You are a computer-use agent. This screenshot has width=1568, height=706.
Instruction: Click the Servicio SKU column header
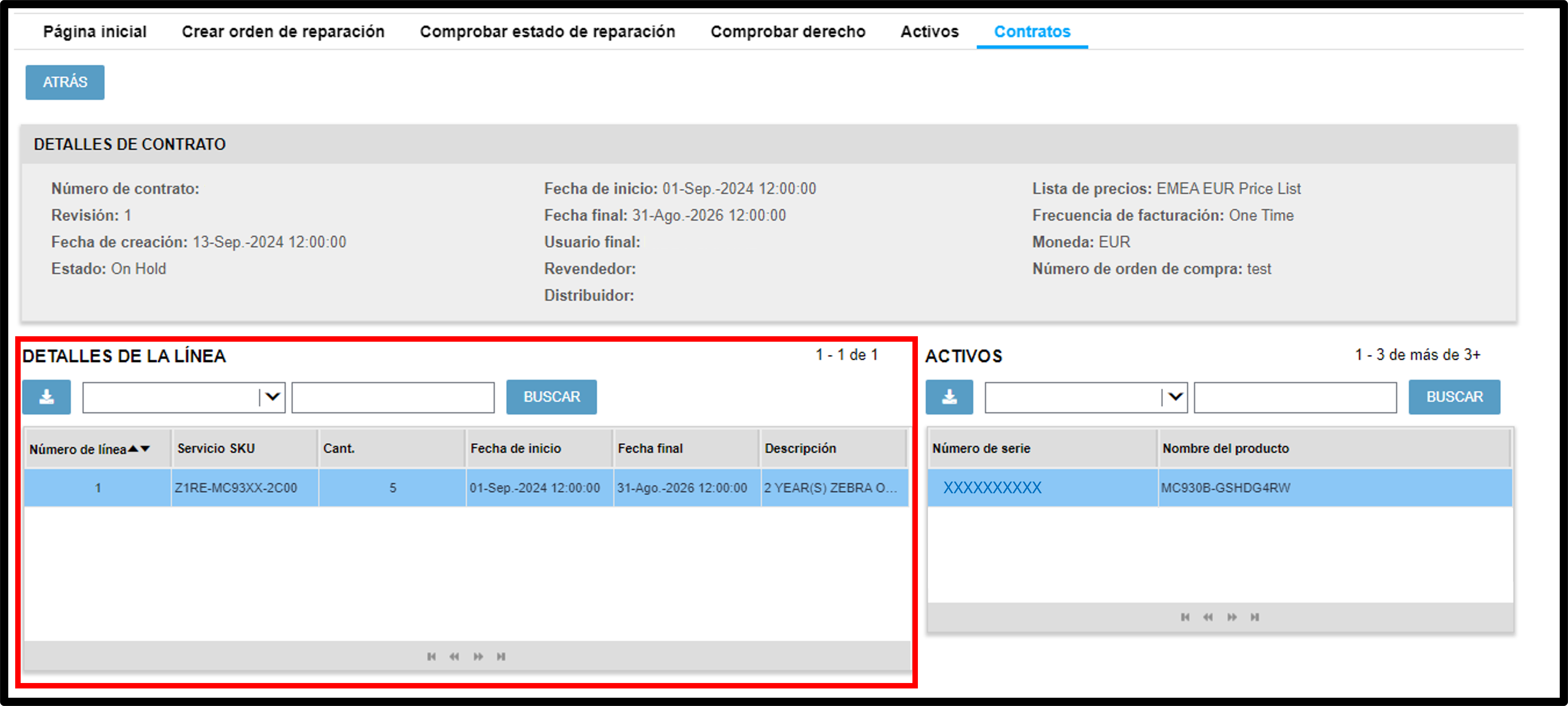(245, 448)
